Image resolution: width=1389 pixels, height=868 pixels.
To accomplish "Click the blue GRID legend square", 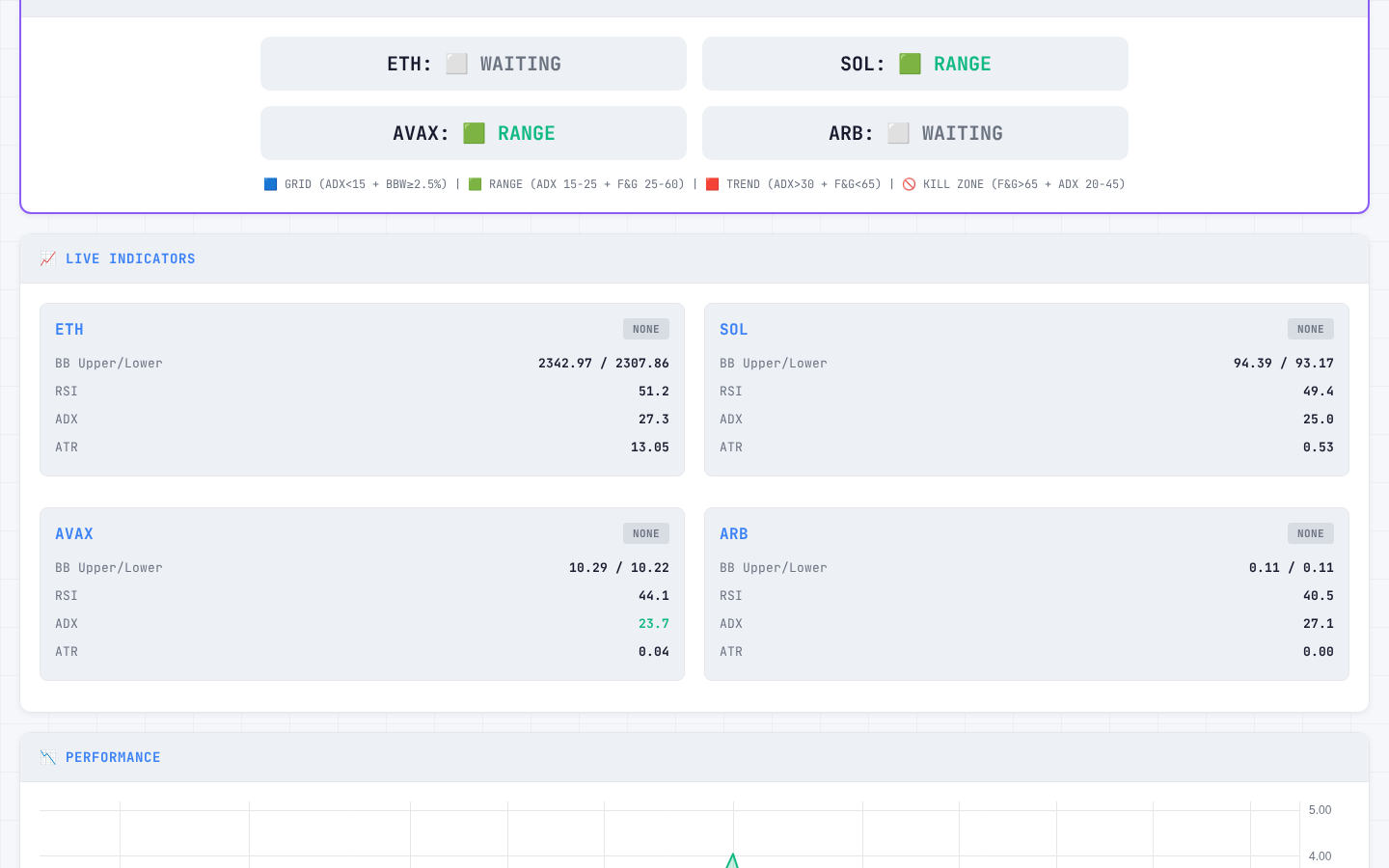I will coord(271,184).
